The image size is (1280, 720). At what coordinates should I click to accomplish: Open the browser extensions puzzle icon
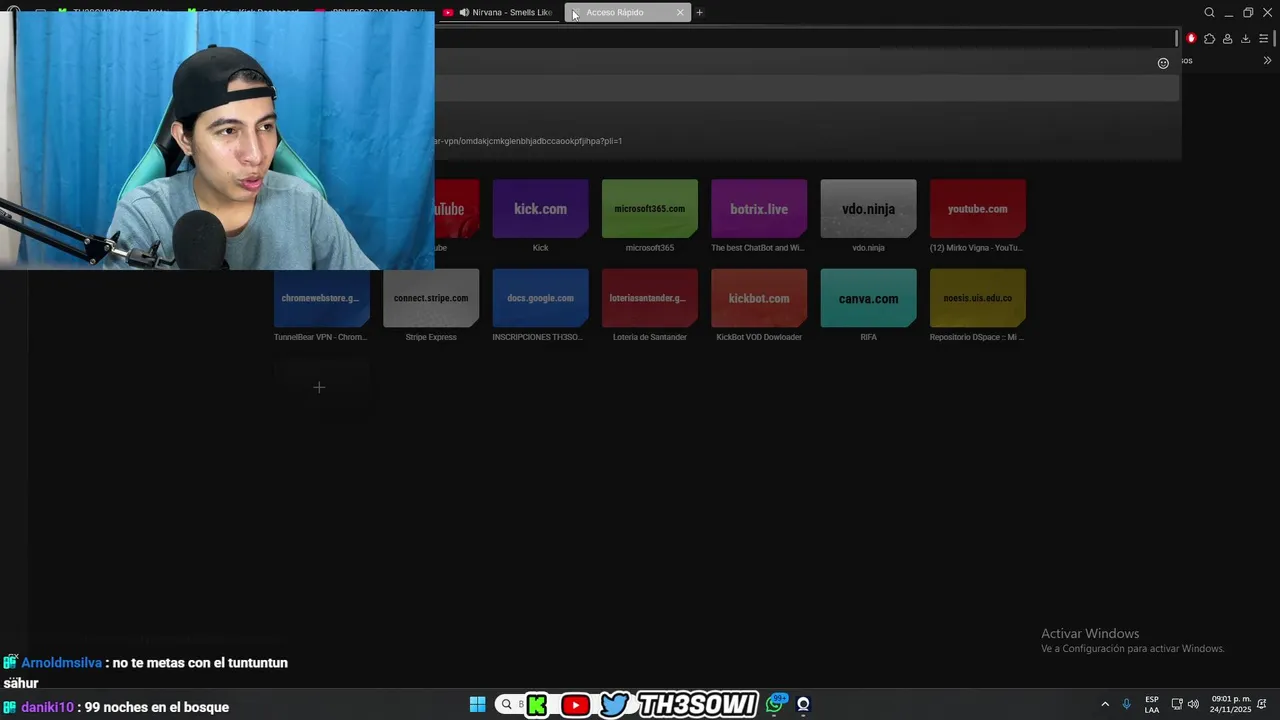click(1209, 38)
